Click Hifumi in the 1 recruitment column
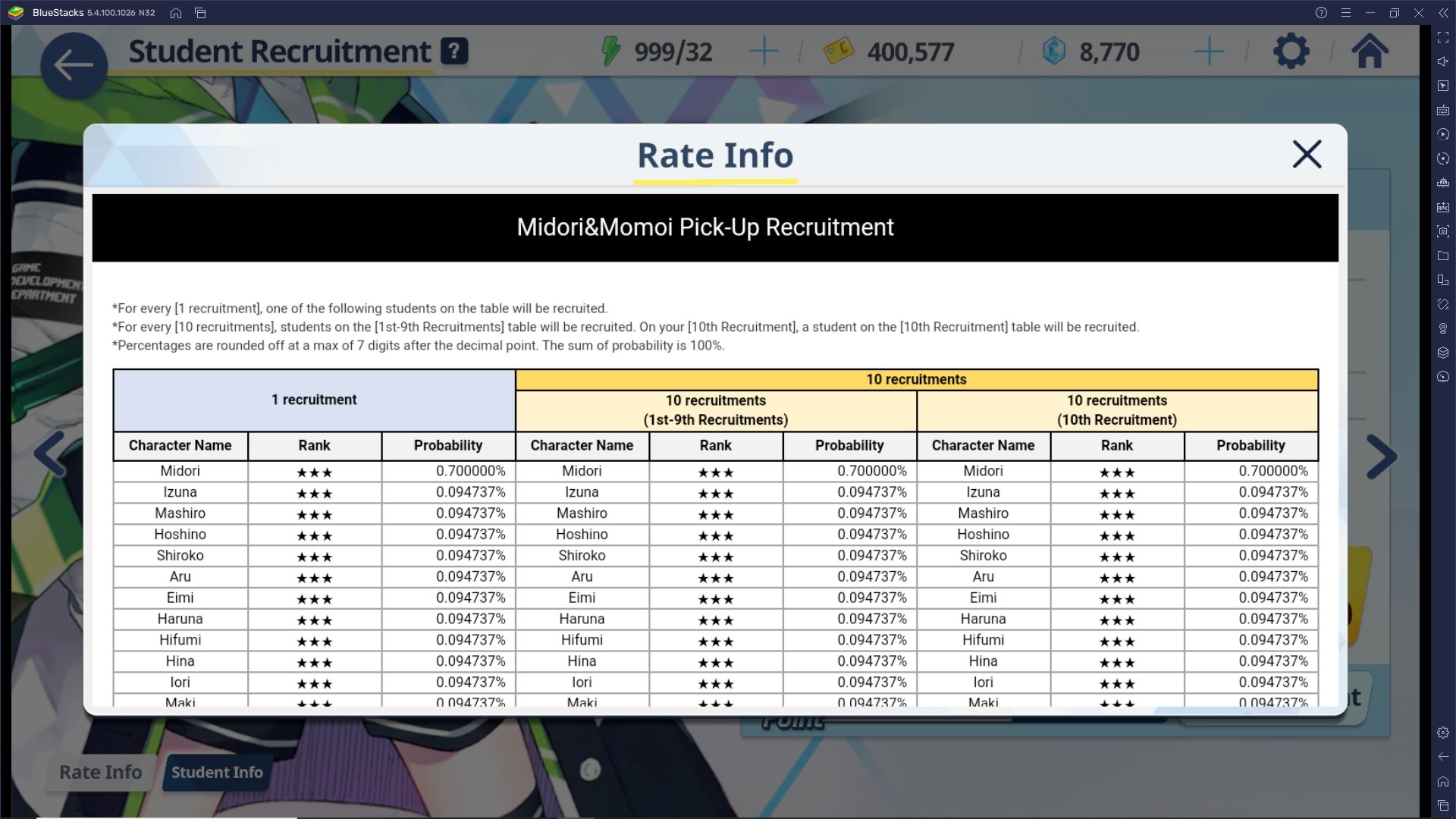The width and height of the screenshot is (1456, 819). point(180,640)
